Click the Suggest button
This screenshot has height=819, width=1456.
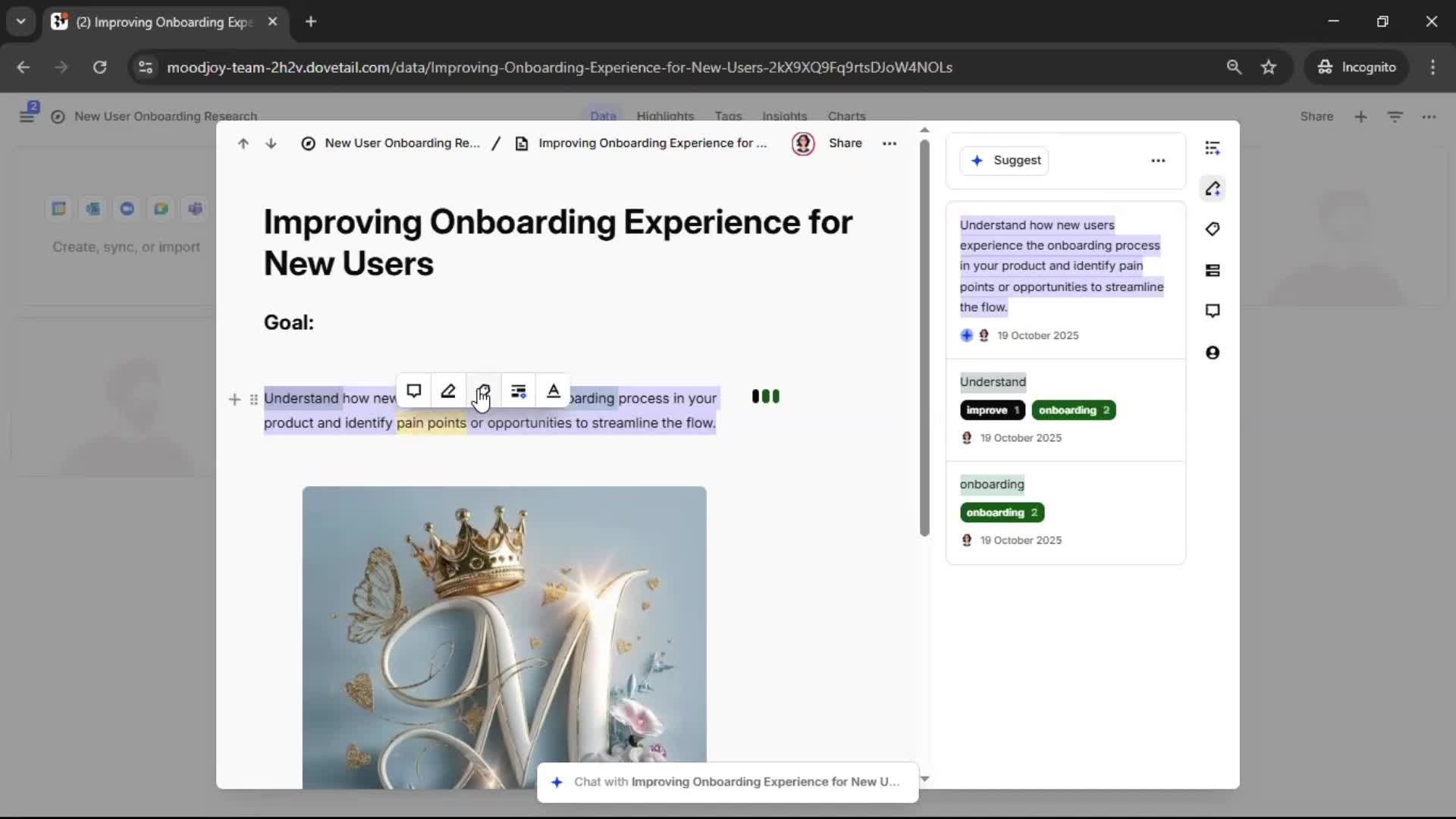(1004, 161)
